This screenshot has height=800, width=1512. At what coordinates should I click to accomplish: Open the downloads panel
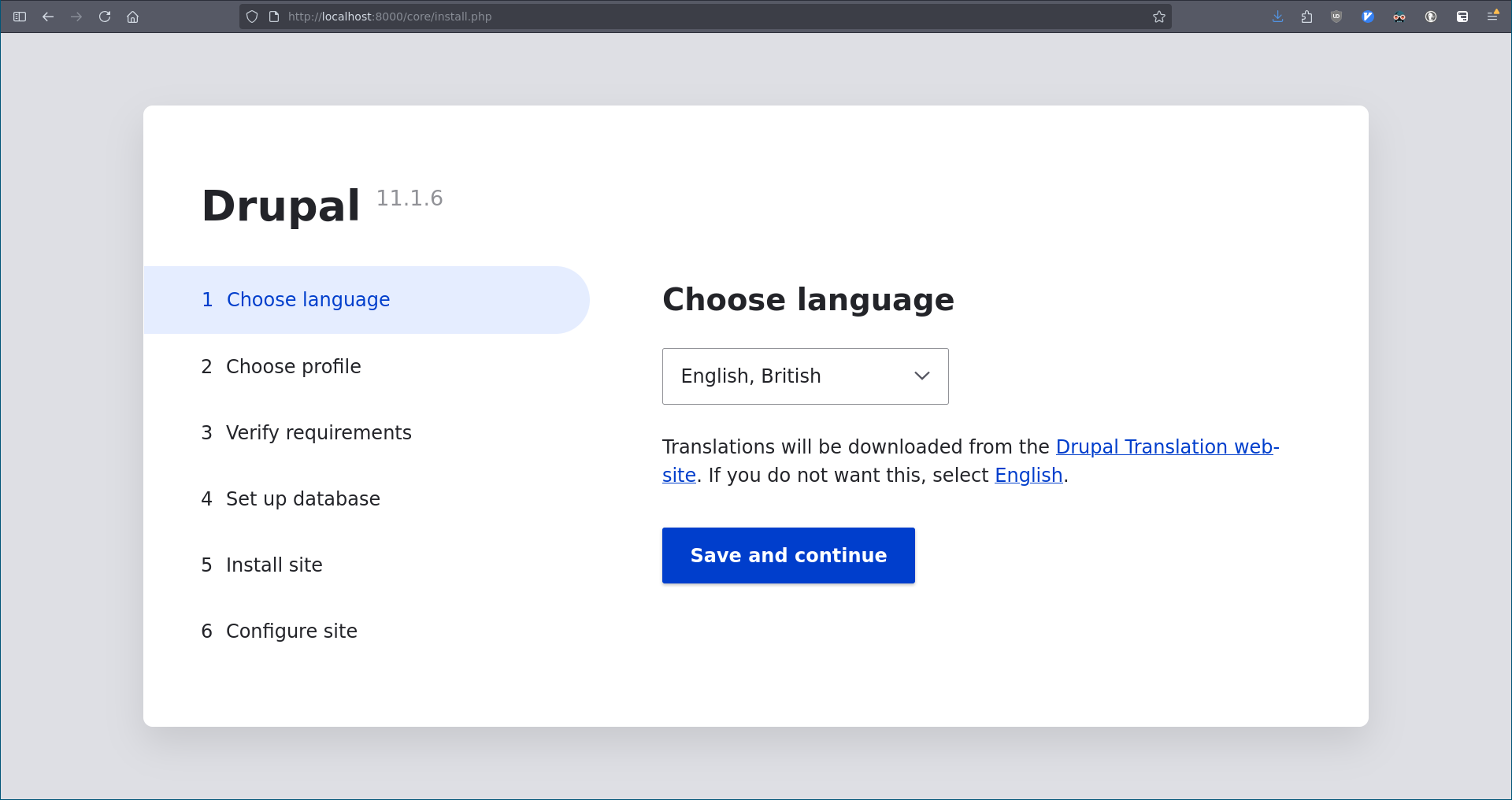coord(1277,17)
